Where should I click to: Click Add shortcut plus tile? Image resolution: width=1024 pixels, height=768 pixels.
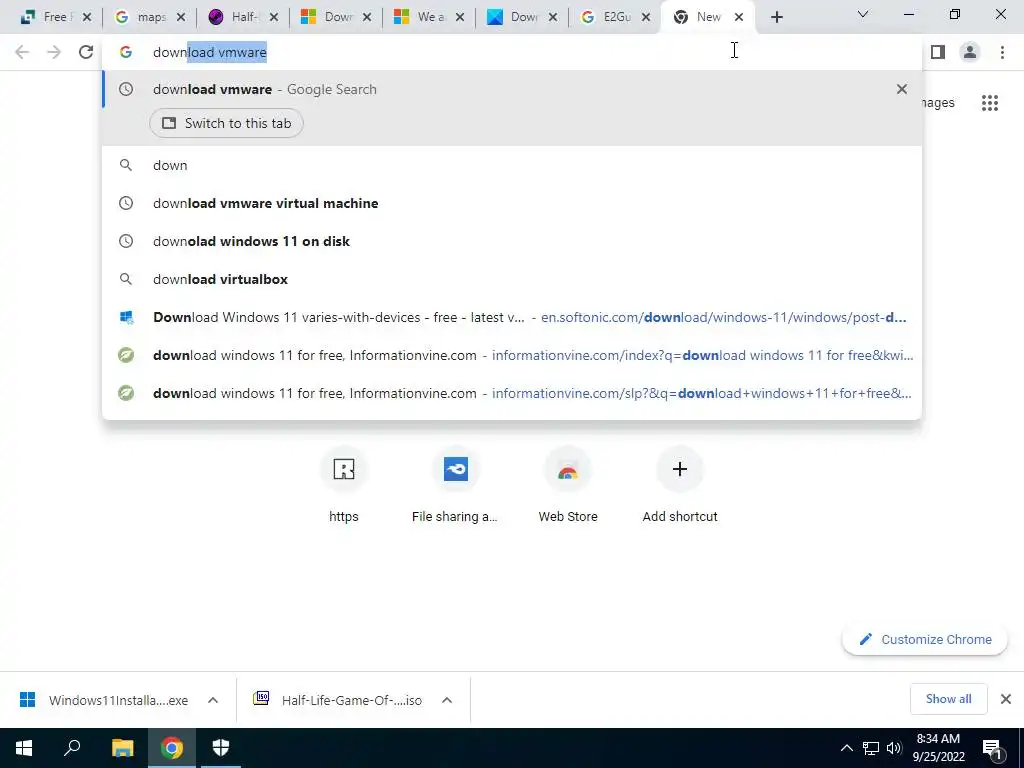point(680,487)
